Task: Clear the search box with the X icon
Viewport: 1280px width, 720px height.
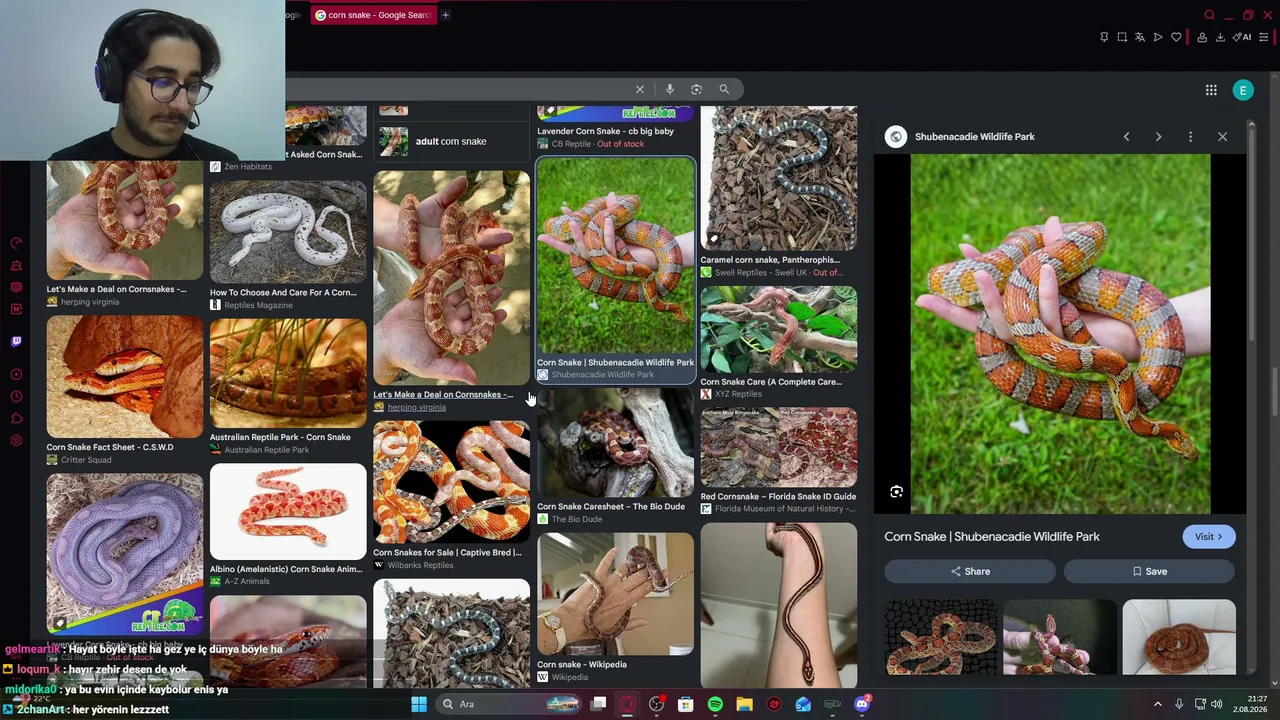Action: [x=640, y=89]
